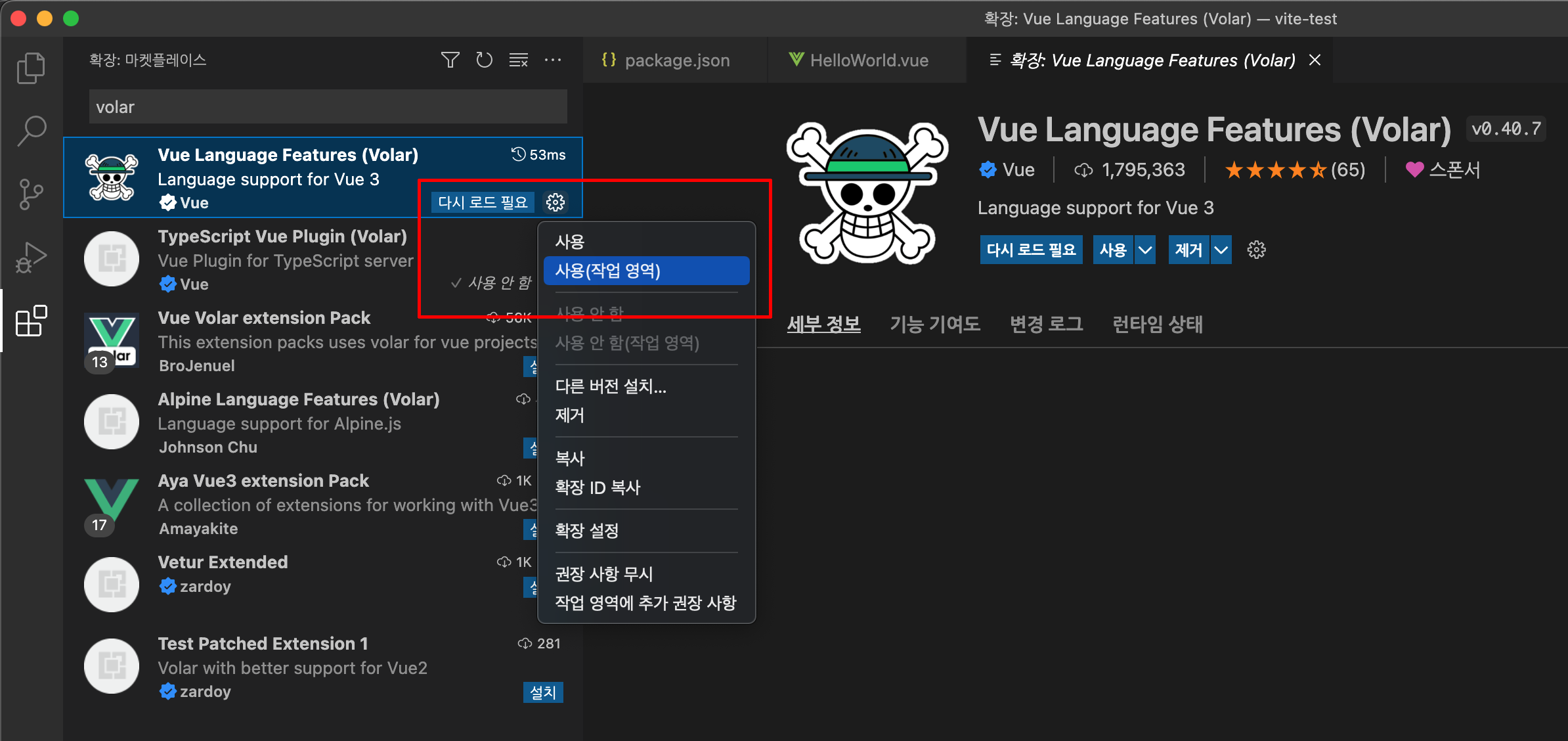1568x741 pixels.
Task: Open Source Control view
Action: pyautogui.click(x=31, y=194)
